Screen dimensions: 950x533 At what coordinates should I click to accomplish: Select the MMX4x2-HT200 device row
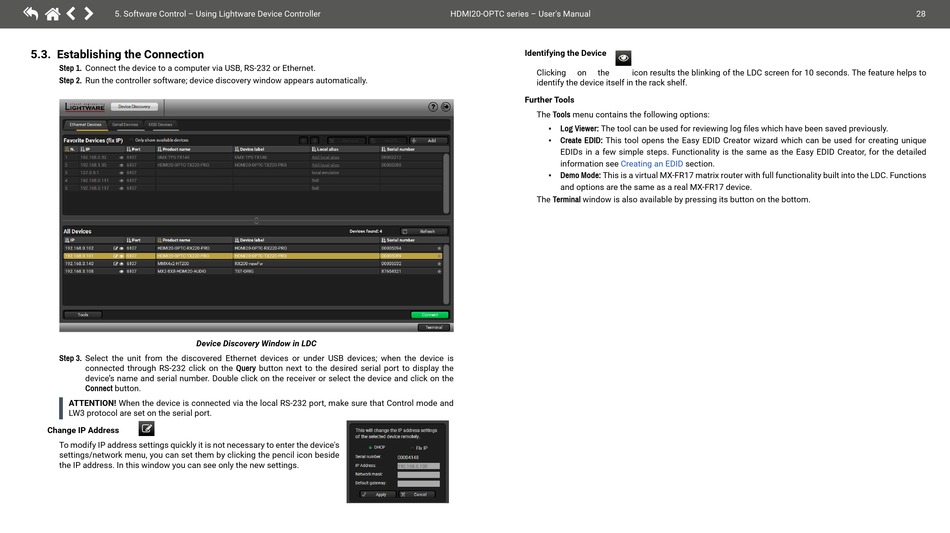253,263
